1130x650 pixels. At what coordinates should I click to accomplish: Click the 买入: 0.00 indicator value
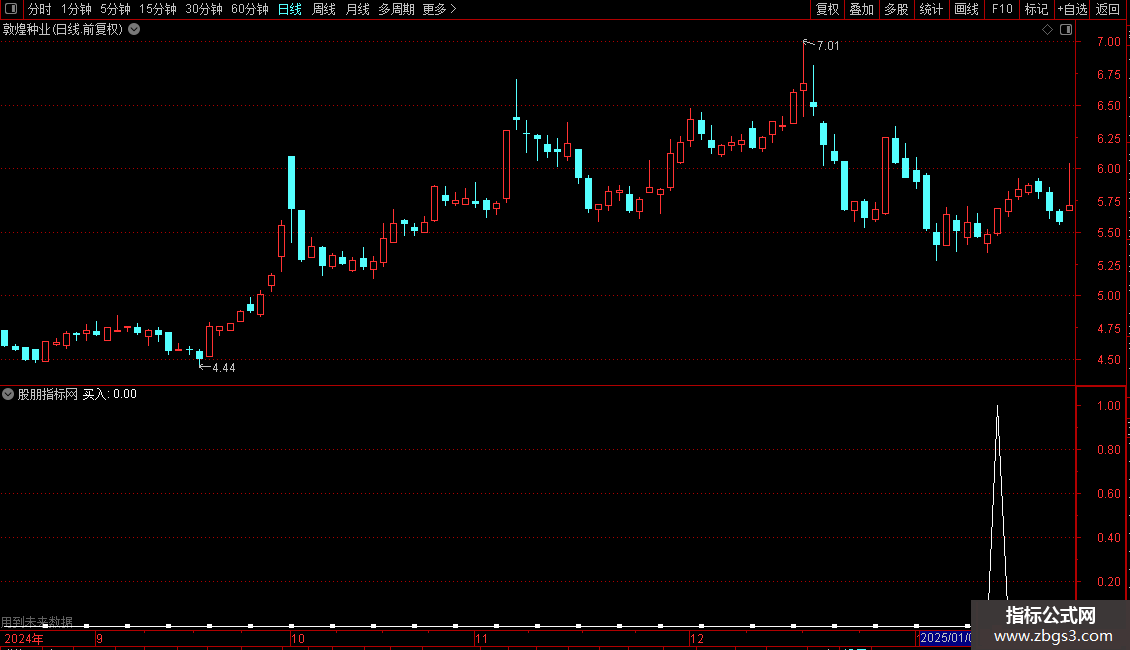coord(110,394)
